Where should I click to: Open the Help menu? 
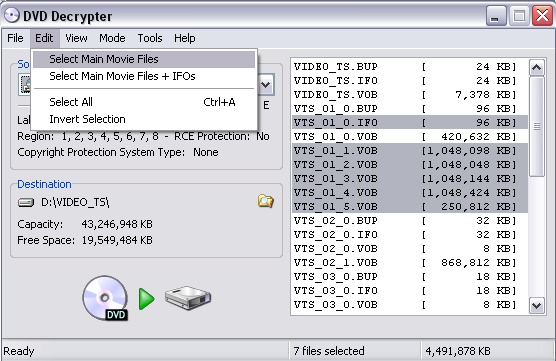tap(184, 38)
